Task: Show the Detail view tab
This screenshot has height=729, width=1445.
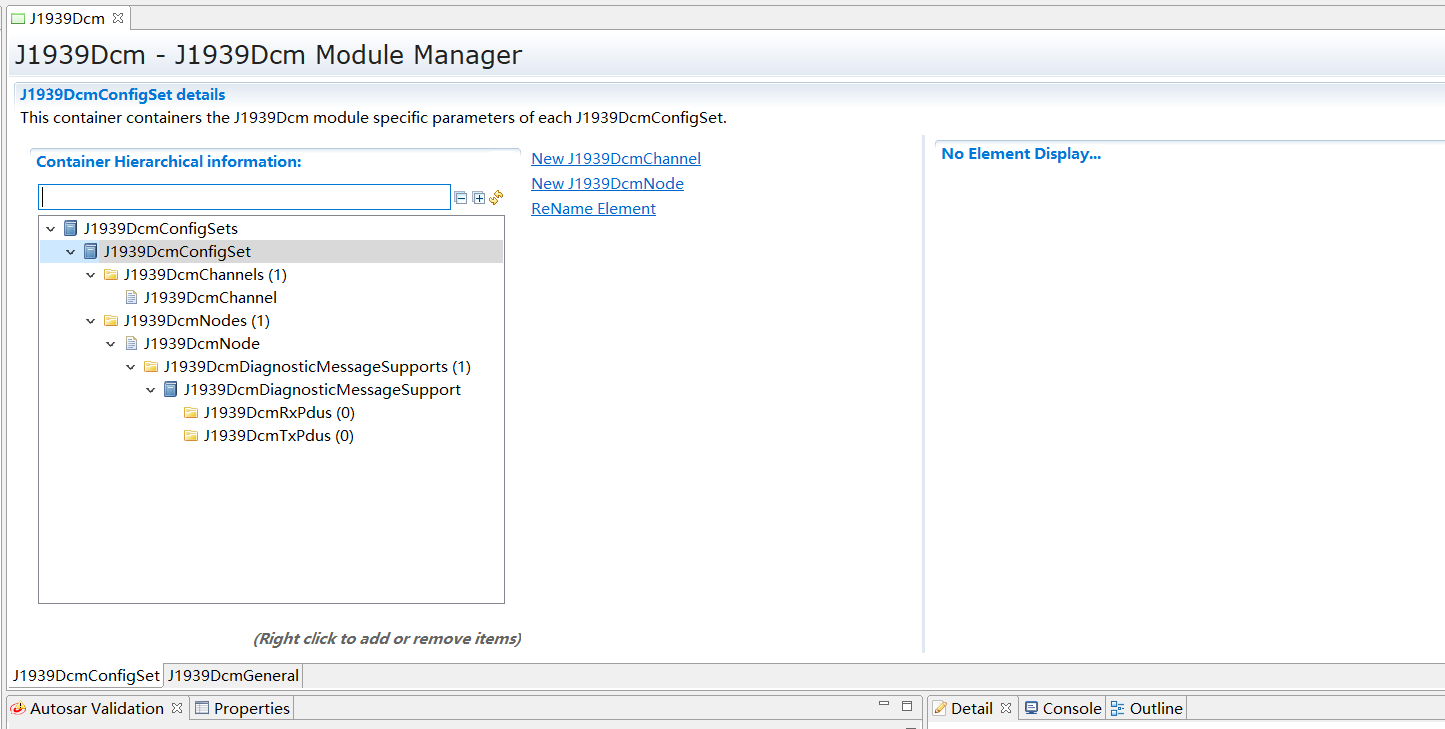Action: (972, 708)
